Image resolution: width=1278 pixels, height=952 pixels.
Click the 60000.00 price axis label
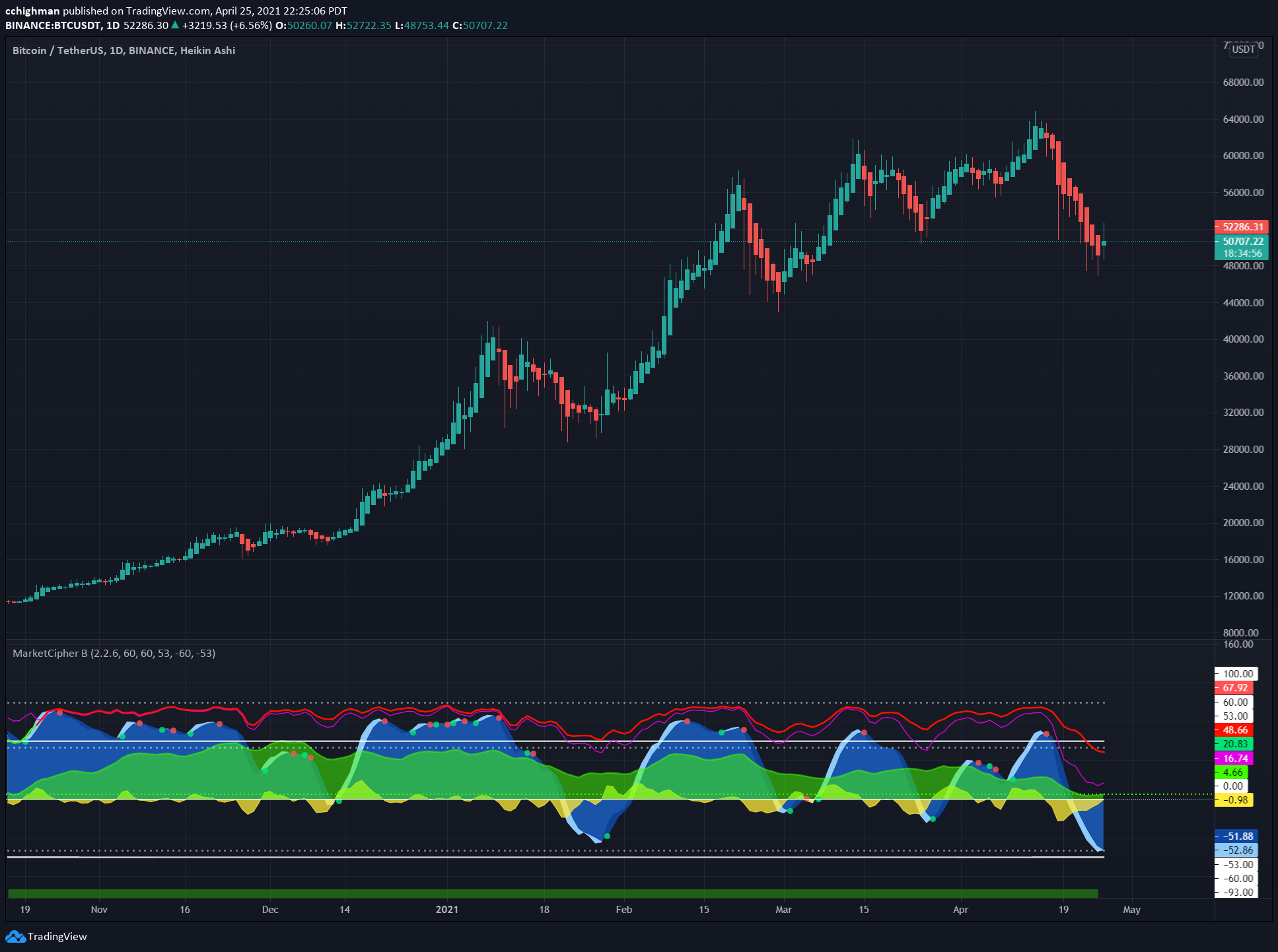click(1243, 156)
